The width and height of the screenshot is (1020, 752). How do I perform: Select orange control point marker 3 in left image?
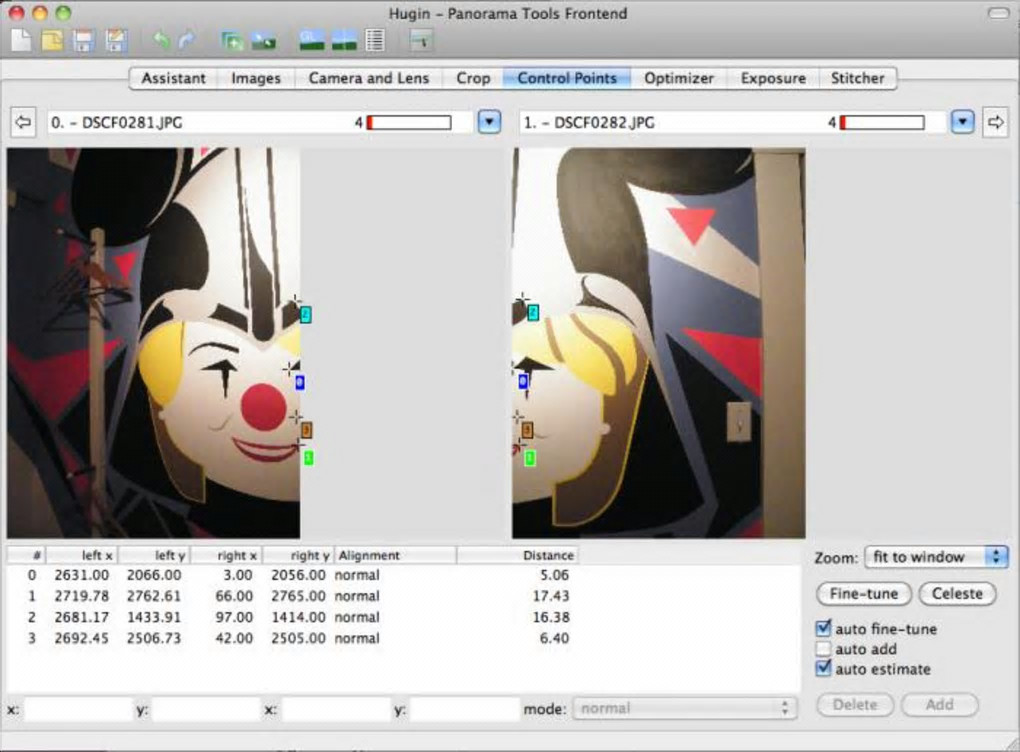click(307, 430)
